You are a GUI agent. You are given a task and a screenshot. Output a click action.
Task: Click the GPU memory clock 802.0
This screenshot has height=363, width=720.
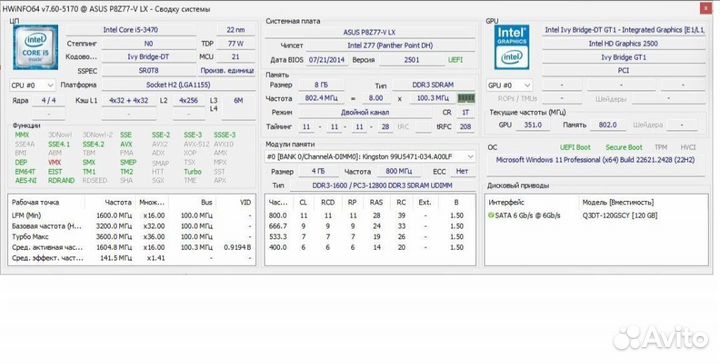608,125
